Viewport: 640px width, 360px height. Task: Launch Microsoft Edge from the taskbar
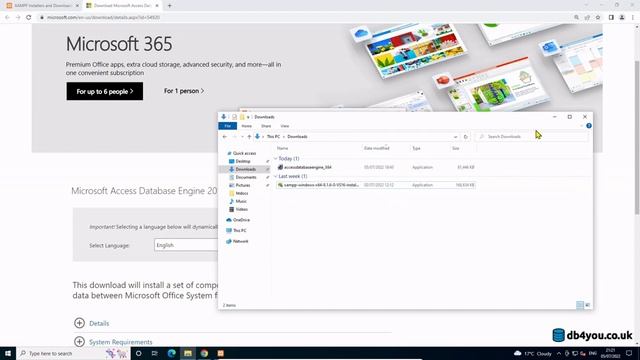pos(171,353)
